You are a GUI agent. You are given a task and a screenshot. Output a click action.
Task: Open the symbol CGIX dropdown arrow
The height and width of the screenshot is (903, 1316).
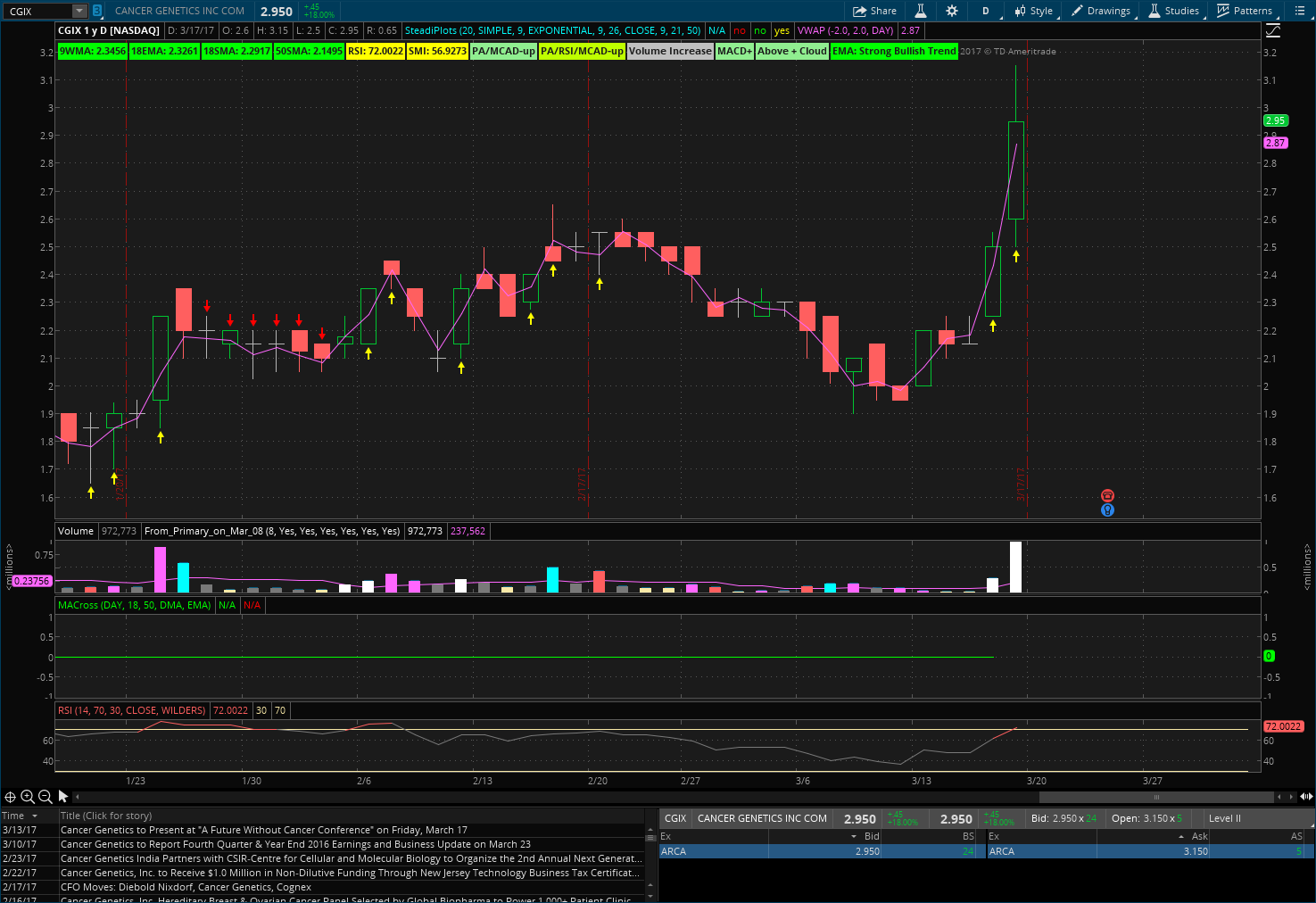pos(79,11)
